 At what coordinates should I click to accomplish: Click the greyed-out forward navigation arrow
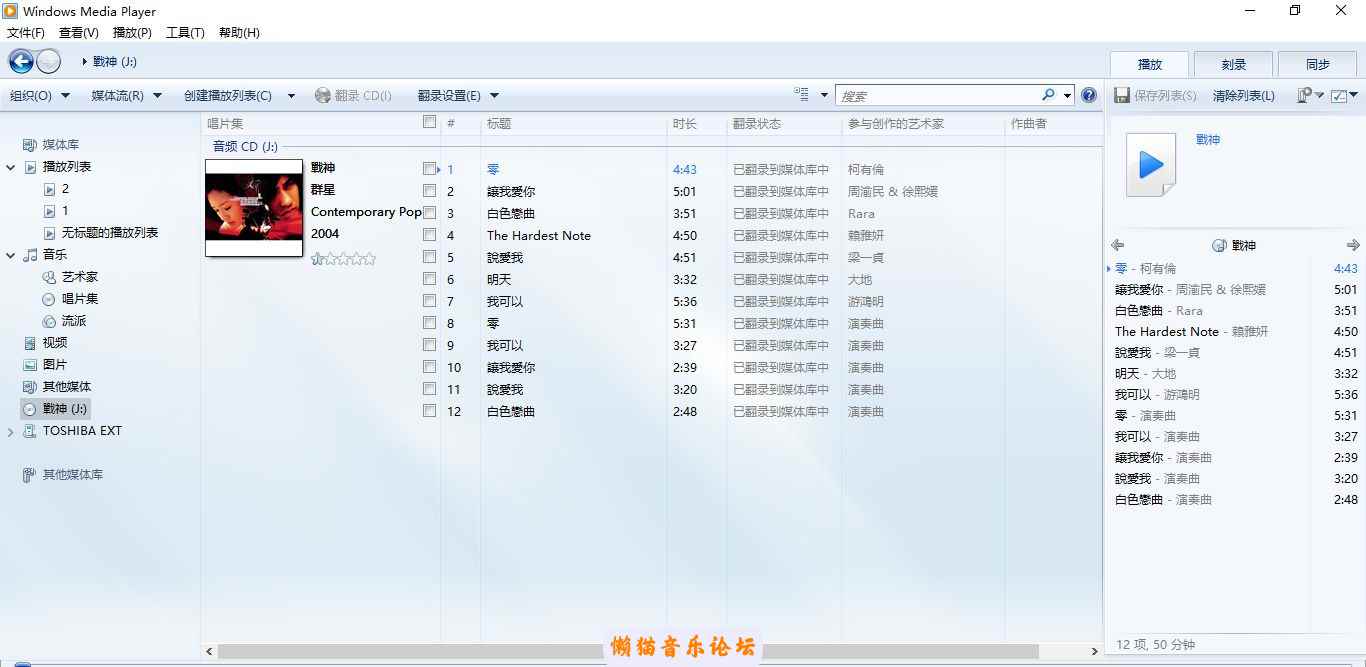pyautogui.click(x=48, y=62)
